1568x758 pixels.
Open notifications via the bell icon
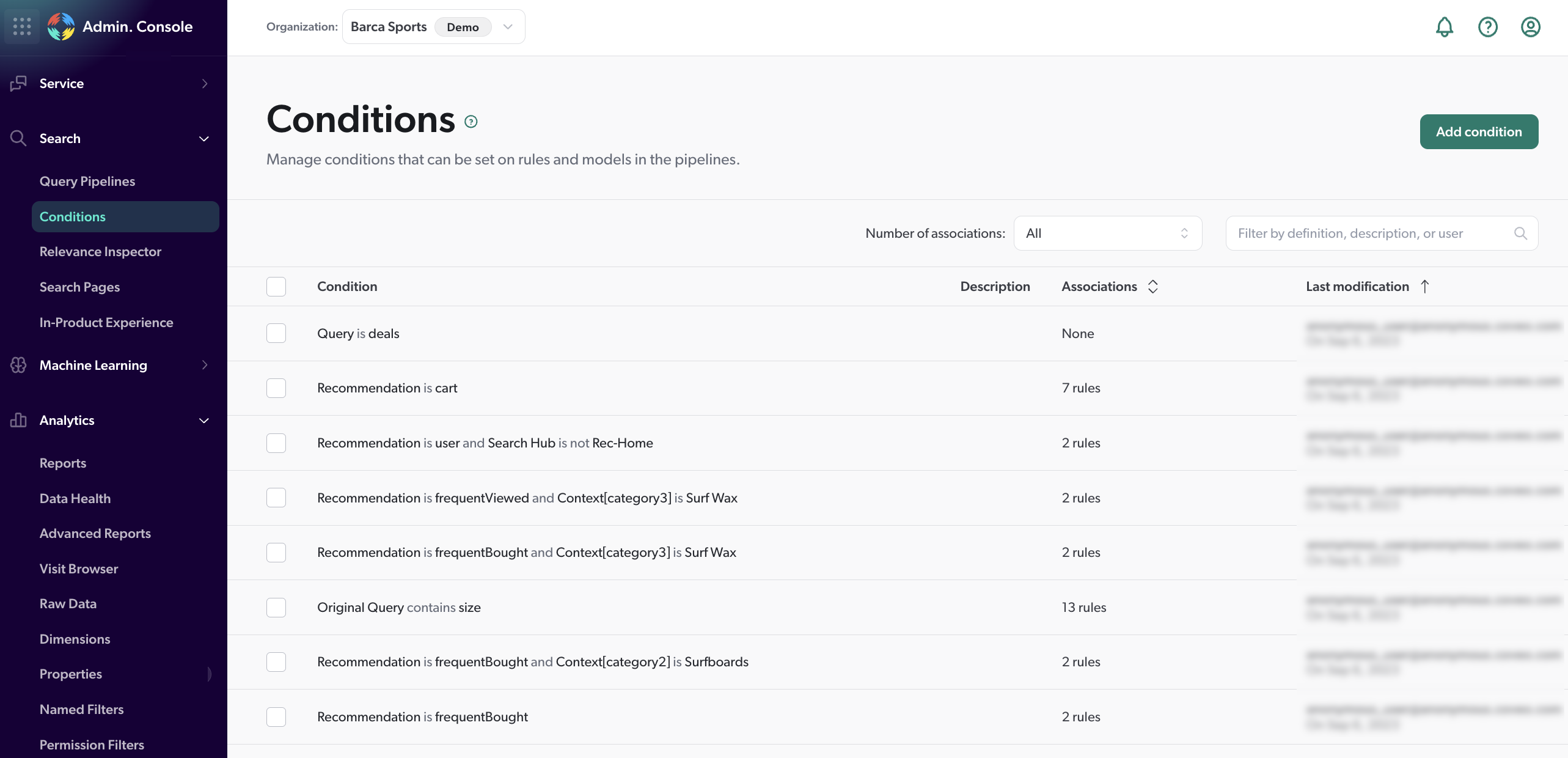tap(1445, 27)
